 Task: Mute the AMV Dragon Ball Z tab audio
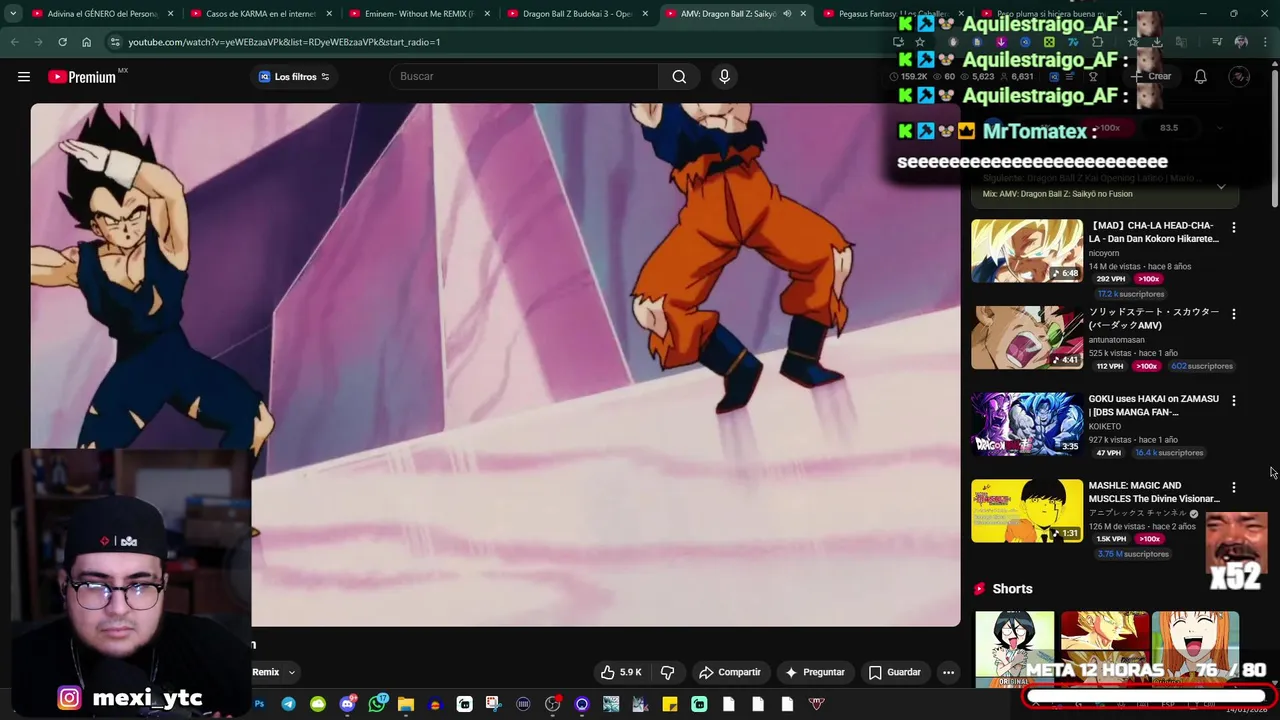pos(787,14)
